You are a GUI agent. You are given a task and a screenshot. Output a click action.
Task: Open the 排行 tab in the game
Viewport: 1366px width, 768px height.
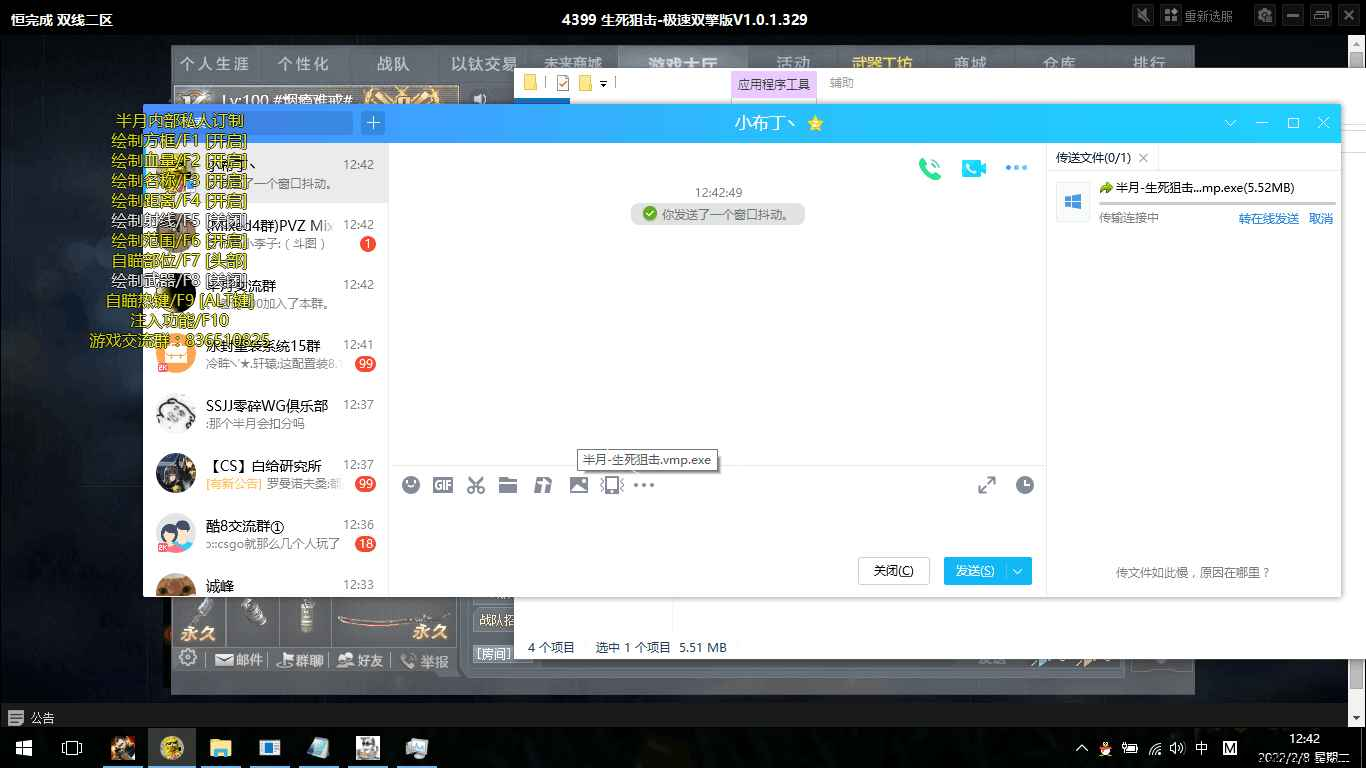tap(1150, 63)
